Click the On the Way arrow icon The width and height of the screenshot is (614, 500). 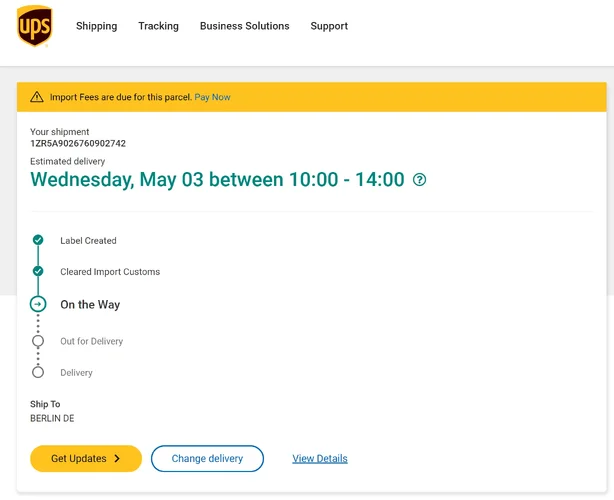tap(38, 304)
